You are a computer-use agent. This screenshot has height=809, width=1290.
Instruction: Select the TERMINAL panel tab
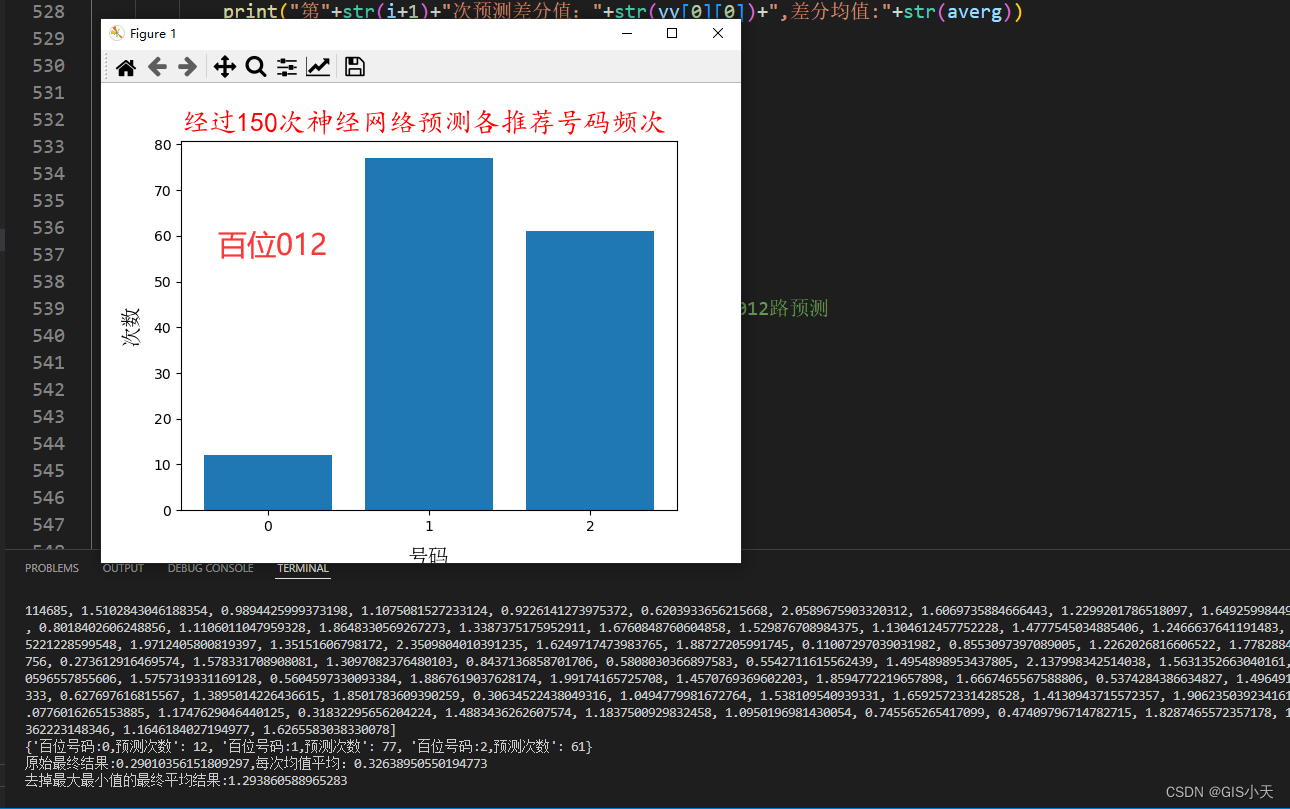[x=303, y=568]
